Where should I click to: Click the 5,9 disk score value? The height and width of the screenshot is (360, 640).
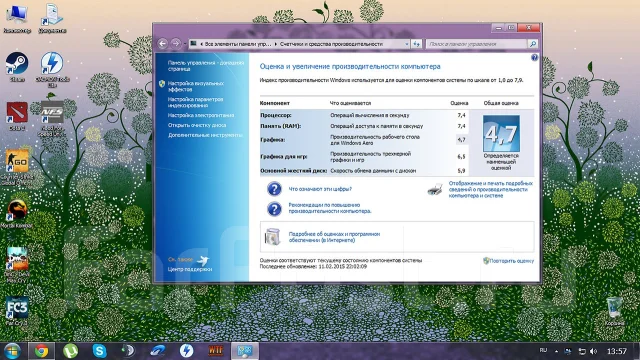tap(461, 171)
